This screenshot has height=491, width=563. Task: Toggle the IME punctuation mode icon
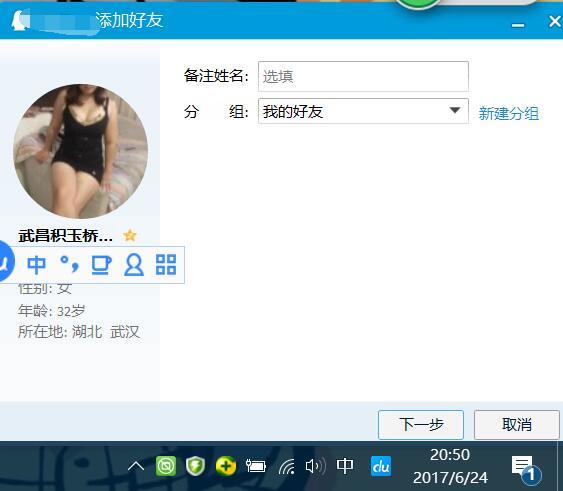[69, 264]
